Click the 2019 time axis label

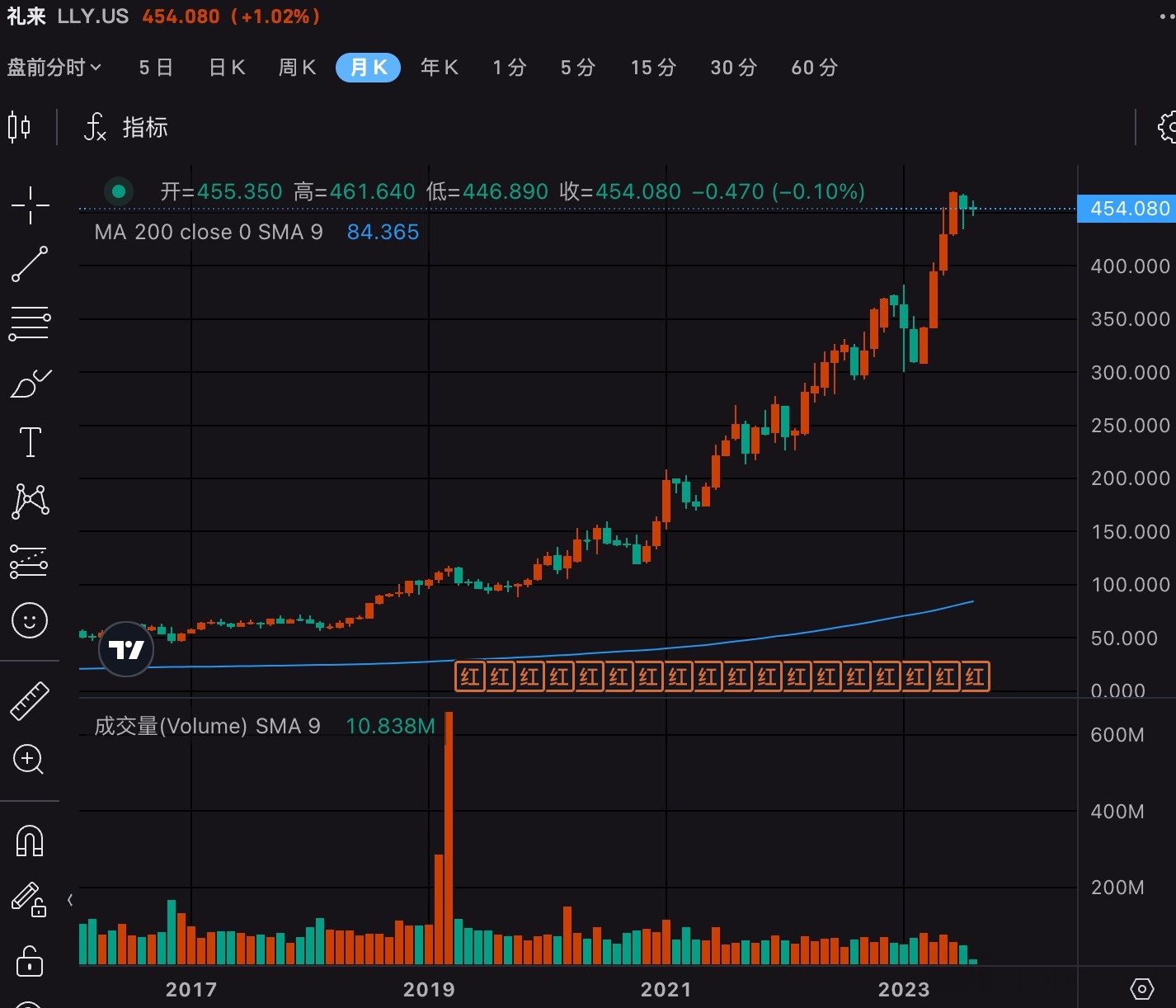[x=429, y=989]
